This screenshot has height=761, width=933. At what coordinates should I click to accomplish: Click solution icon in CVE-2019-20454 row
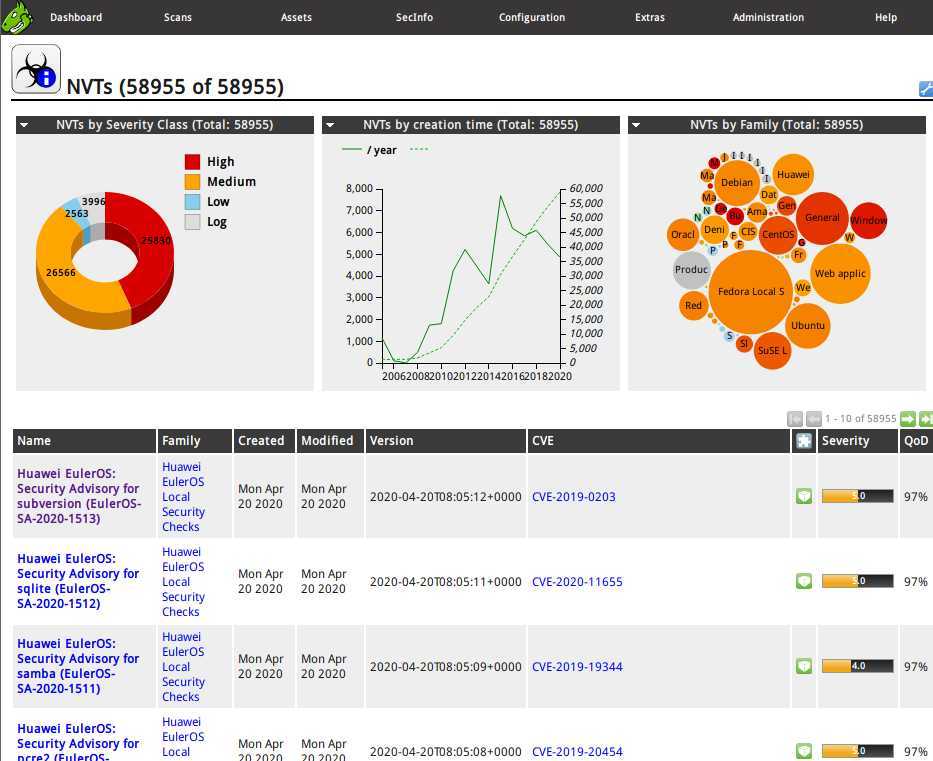click(804, 751)
